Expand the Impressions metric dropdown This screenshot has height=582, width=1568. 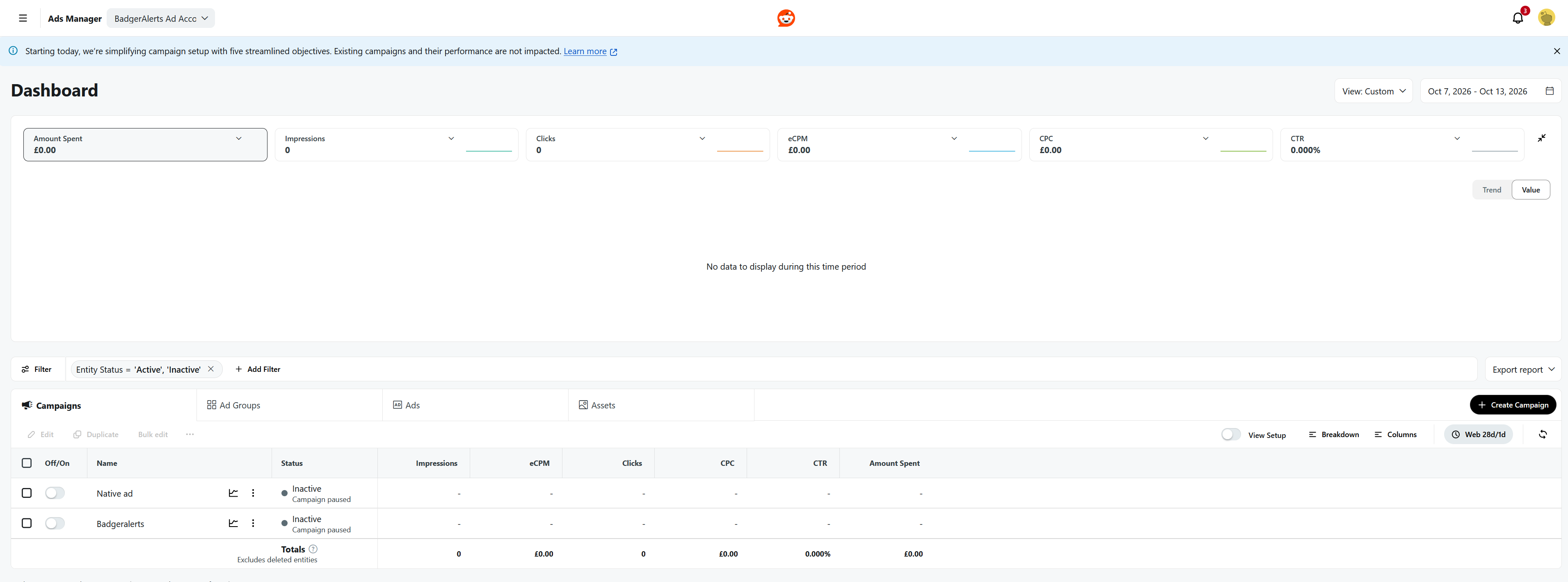click(451, 138)
